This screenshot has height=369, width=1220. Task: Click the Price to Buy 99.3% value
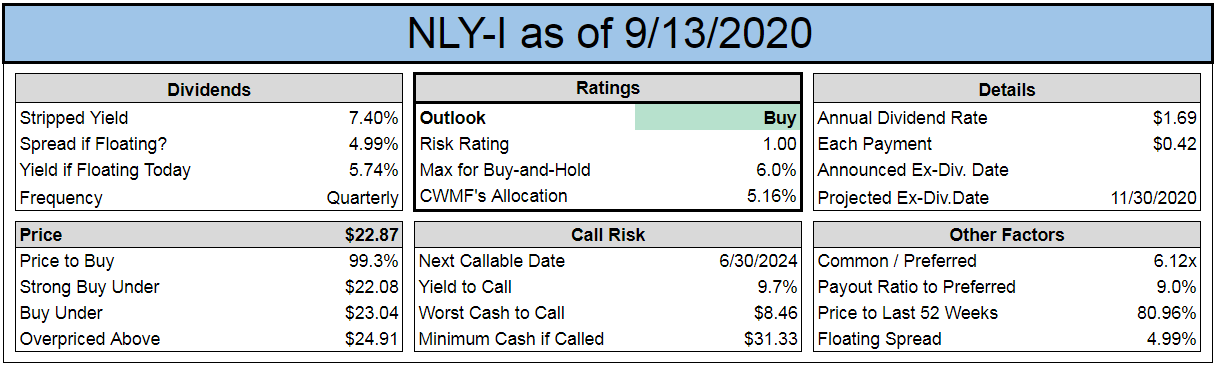(x=378, y=261)
